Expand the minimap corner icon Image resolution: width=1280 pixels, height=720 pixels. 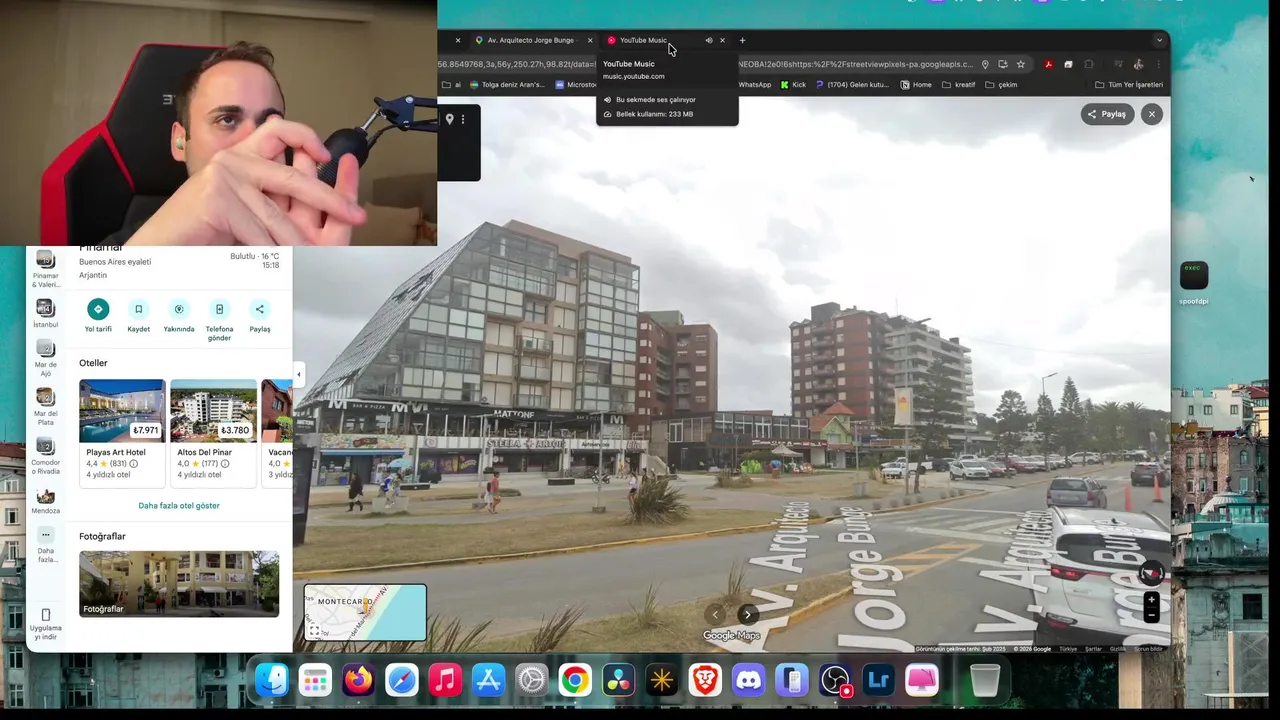point(314,631)
